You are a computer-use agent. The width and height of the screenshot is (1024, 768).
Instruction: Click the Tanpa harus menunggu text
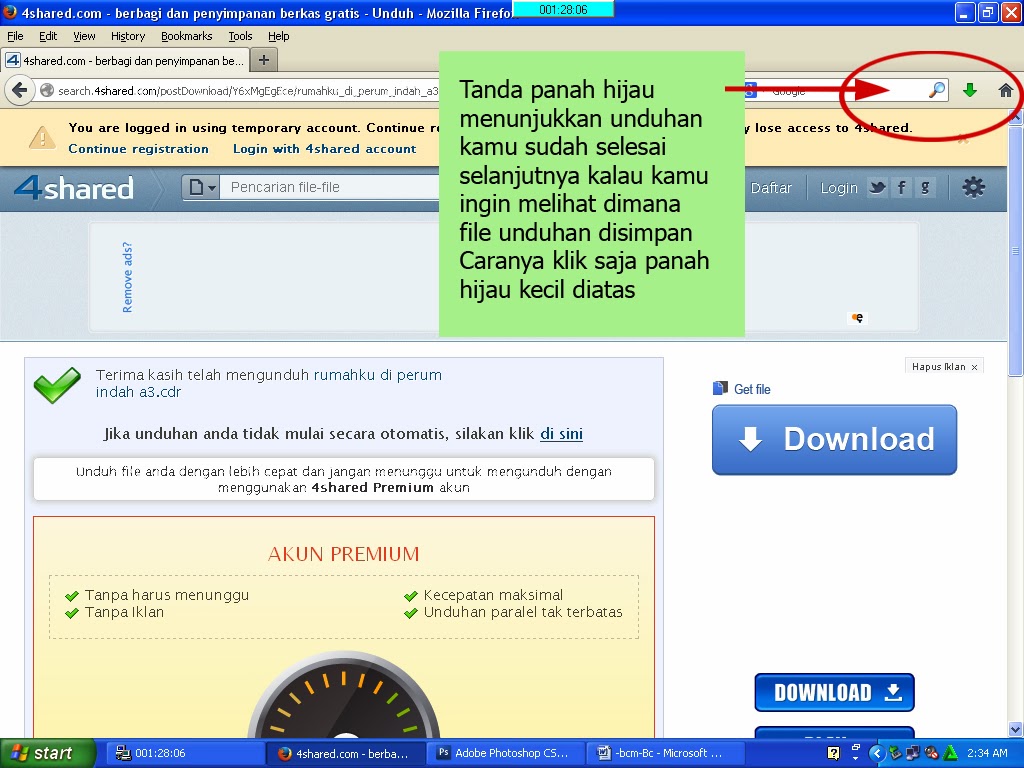pos(167,595)
